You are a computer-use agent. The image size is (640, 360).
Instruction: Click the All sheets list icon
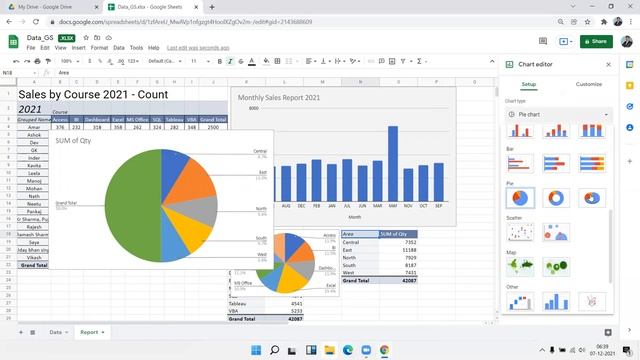pos(33,332)
